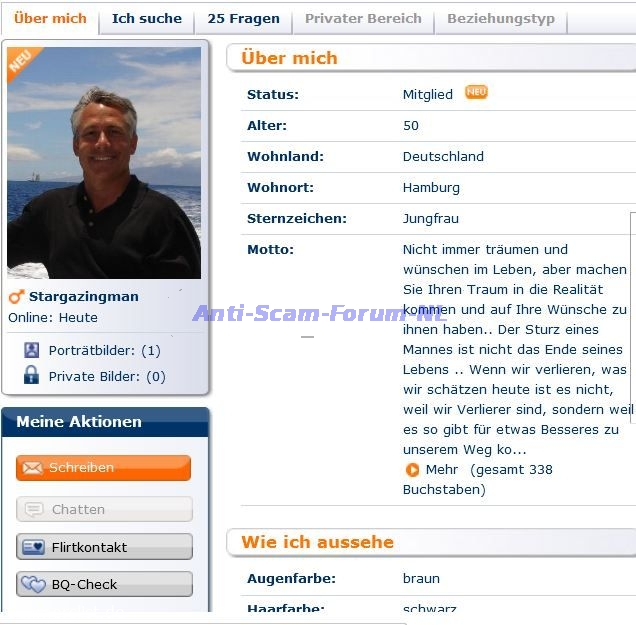Expand the motto with orange Mehr arrow
The image size is (636, 625).
pyautogui.click(x=413, y=470)
